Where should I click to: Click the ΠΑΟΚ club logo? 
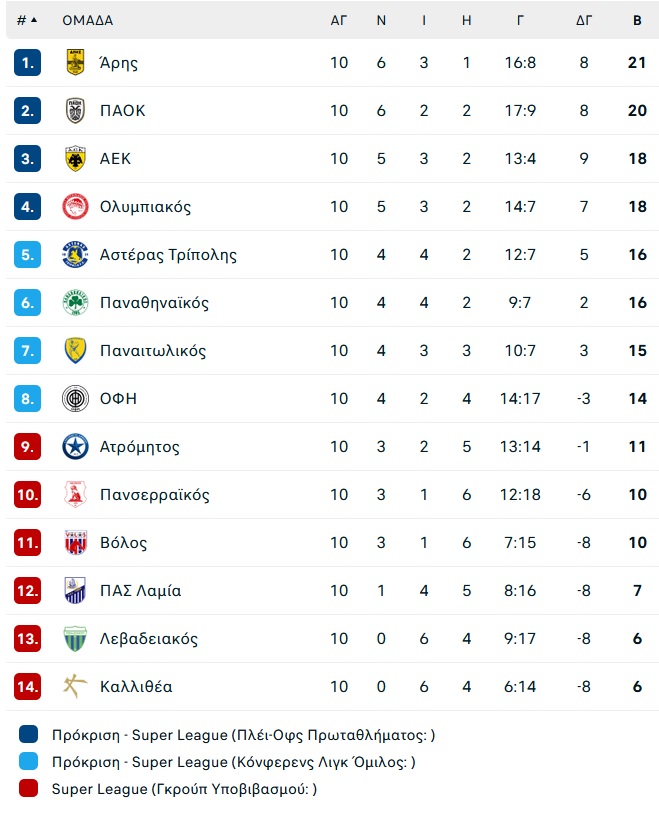click(75, 110)
